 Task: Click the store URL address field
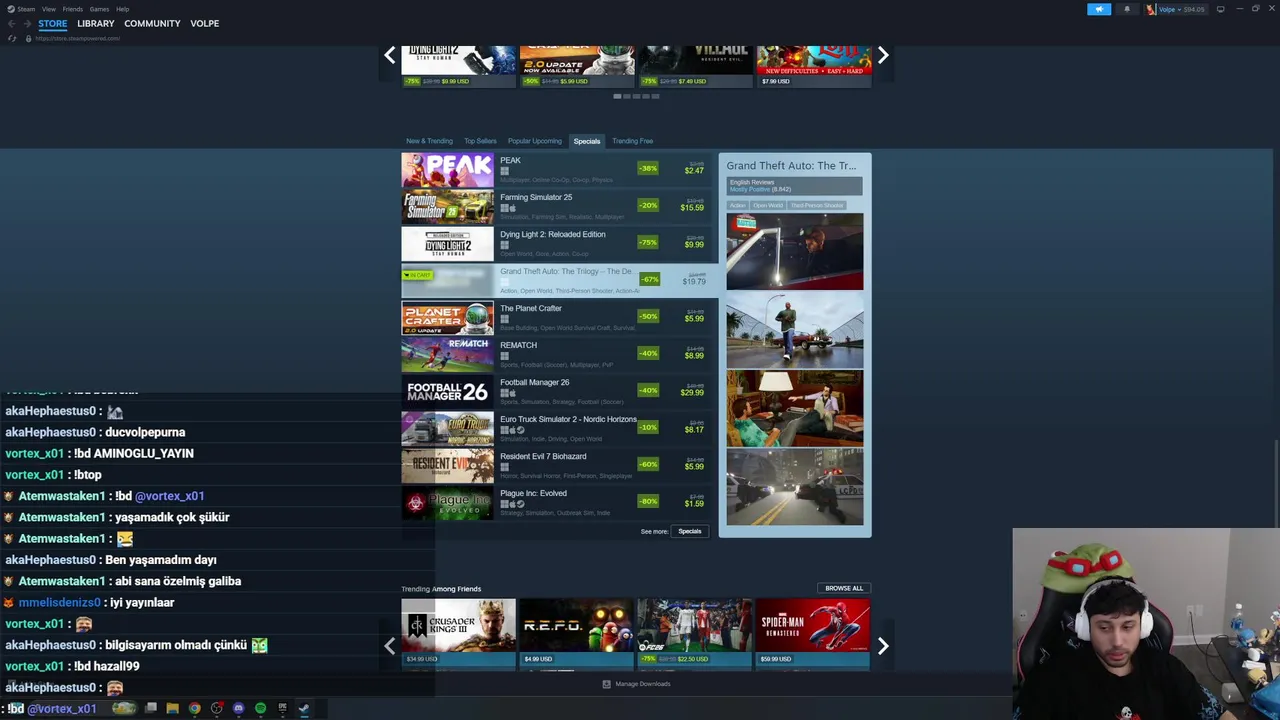point(78,38)
